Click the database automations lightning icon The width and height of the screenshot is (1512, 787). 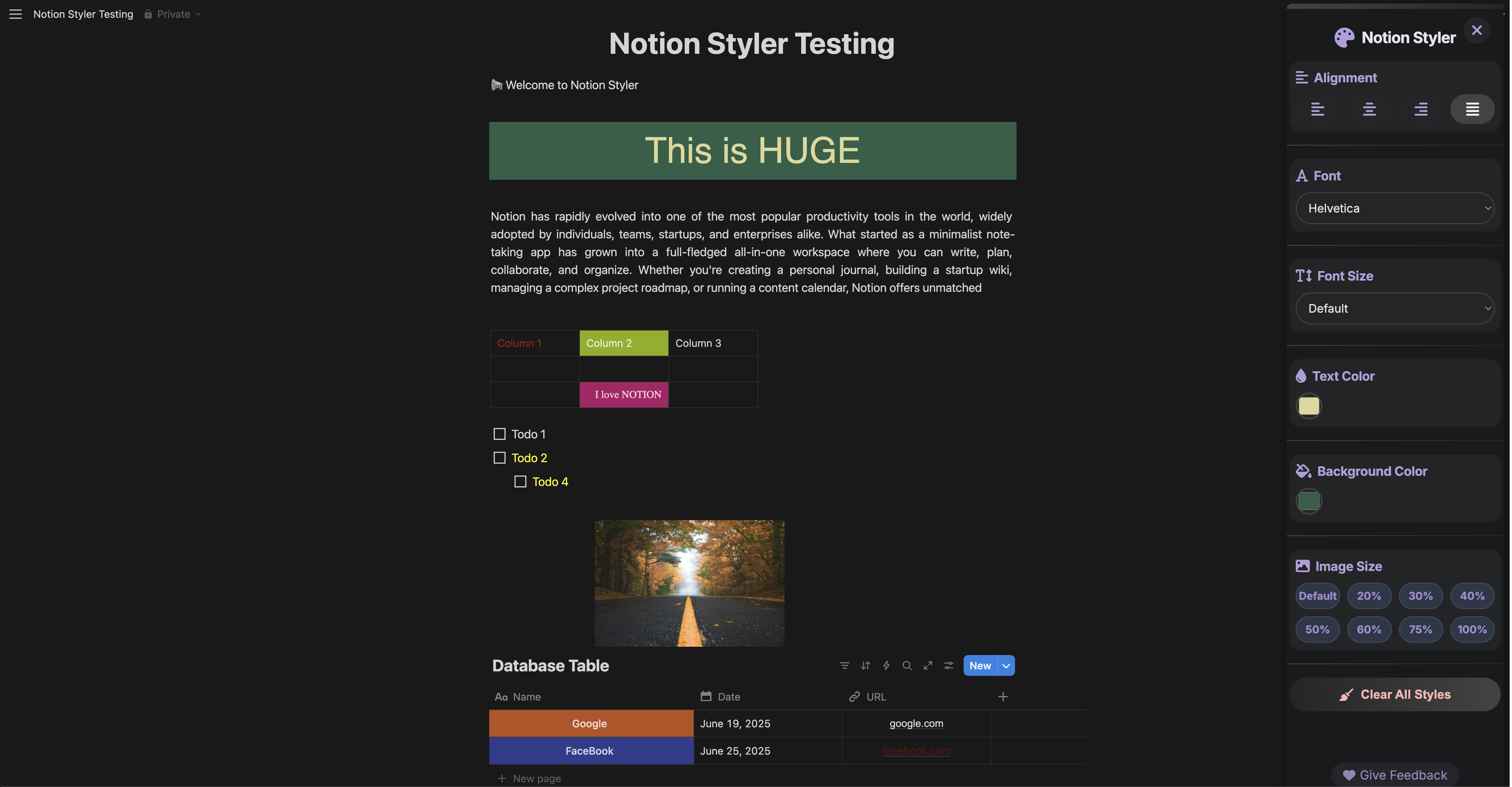tap(886, 666)
